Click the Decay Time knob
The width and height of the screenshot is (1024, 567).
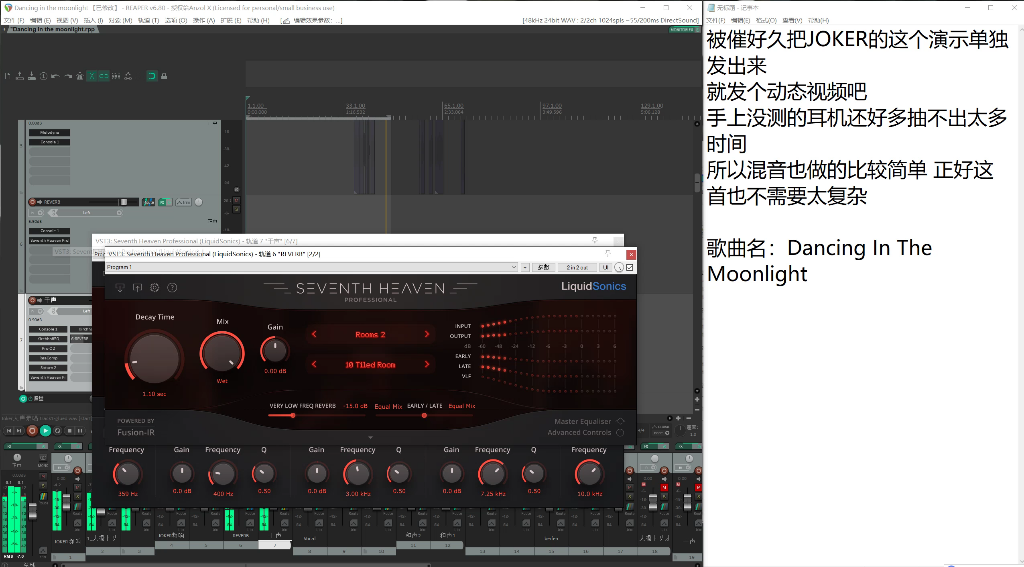click(x=154, y=358)
